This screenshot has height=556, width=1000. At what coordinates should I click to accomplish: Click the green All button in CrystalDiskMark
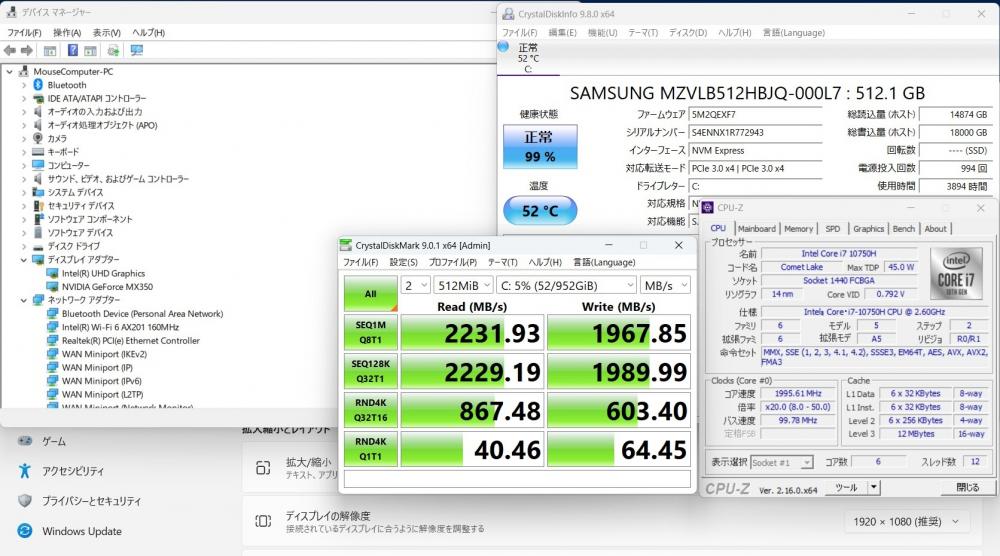[371, 293]
